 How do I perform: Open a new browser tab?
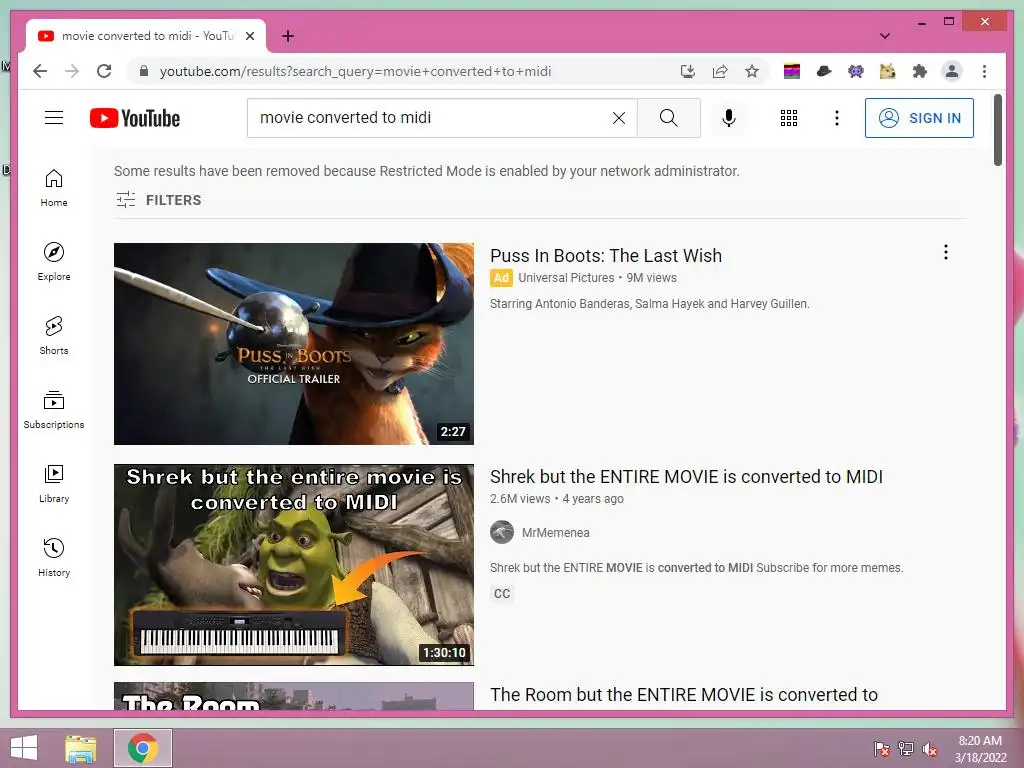pos(288,36)
